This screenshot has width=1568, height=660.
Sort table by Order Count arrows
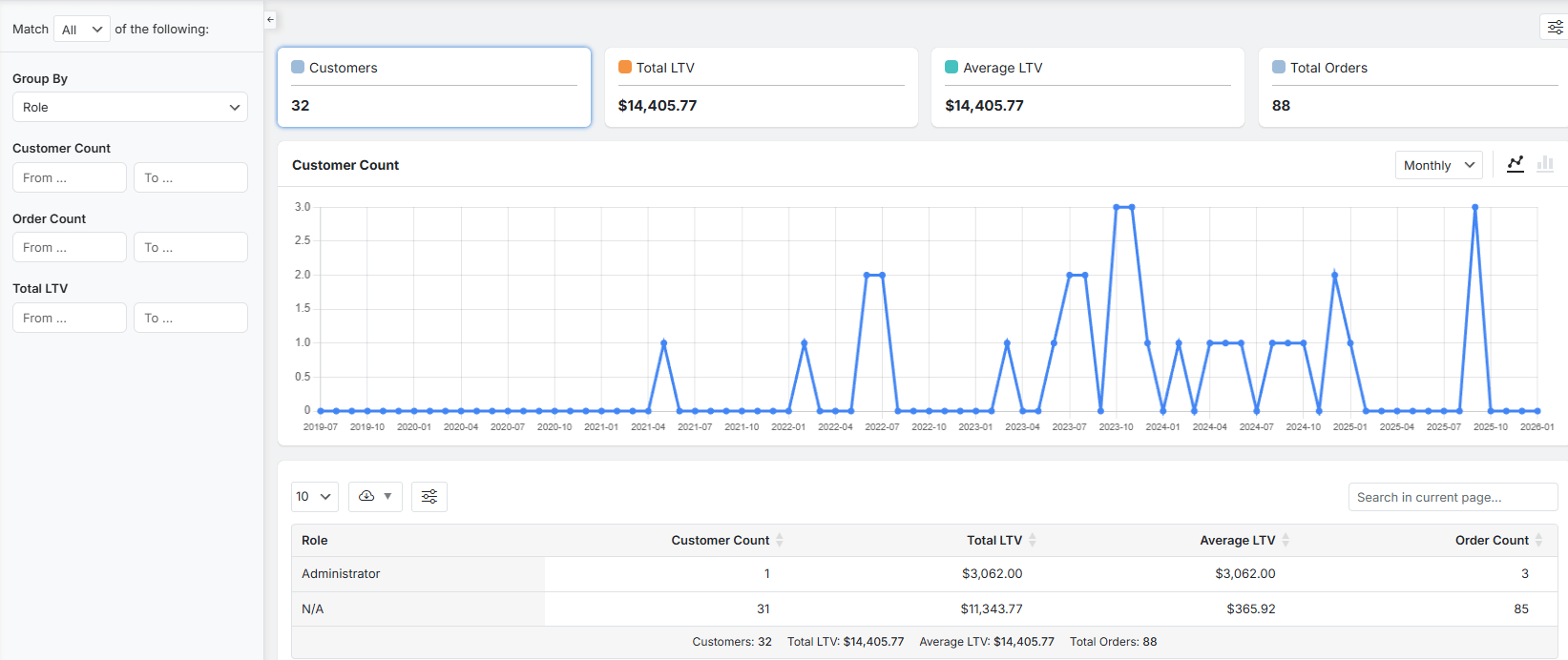point(1538,540)
